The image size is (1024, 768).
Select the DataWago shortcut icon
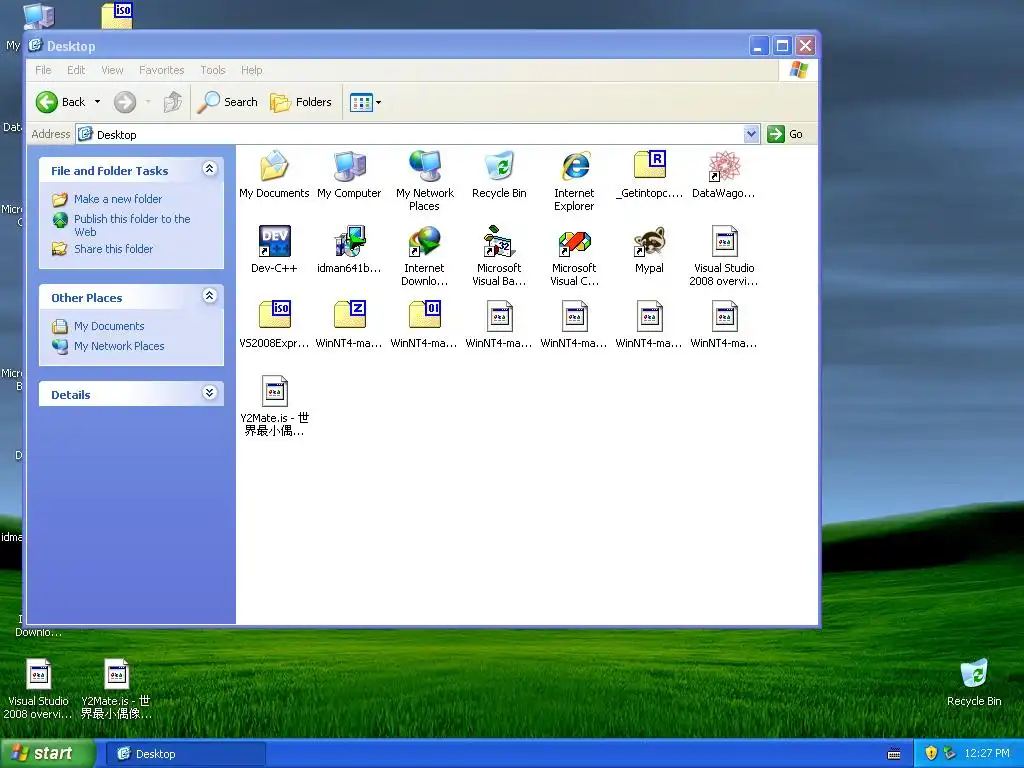pos(724,166)
